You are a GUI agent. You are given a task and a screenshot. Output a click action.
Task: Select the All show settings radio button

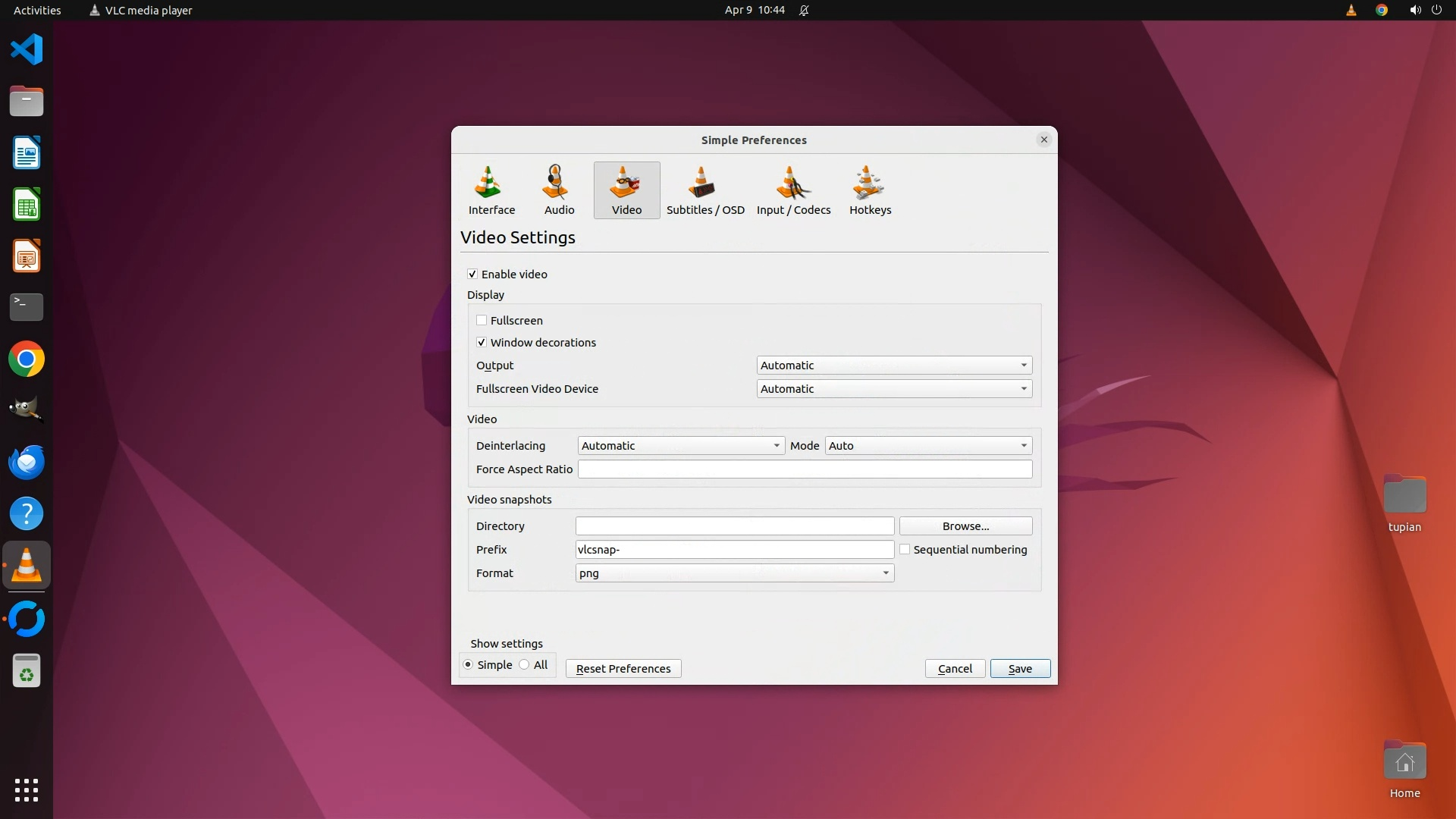pyautogui.click(x=525, y=665)
